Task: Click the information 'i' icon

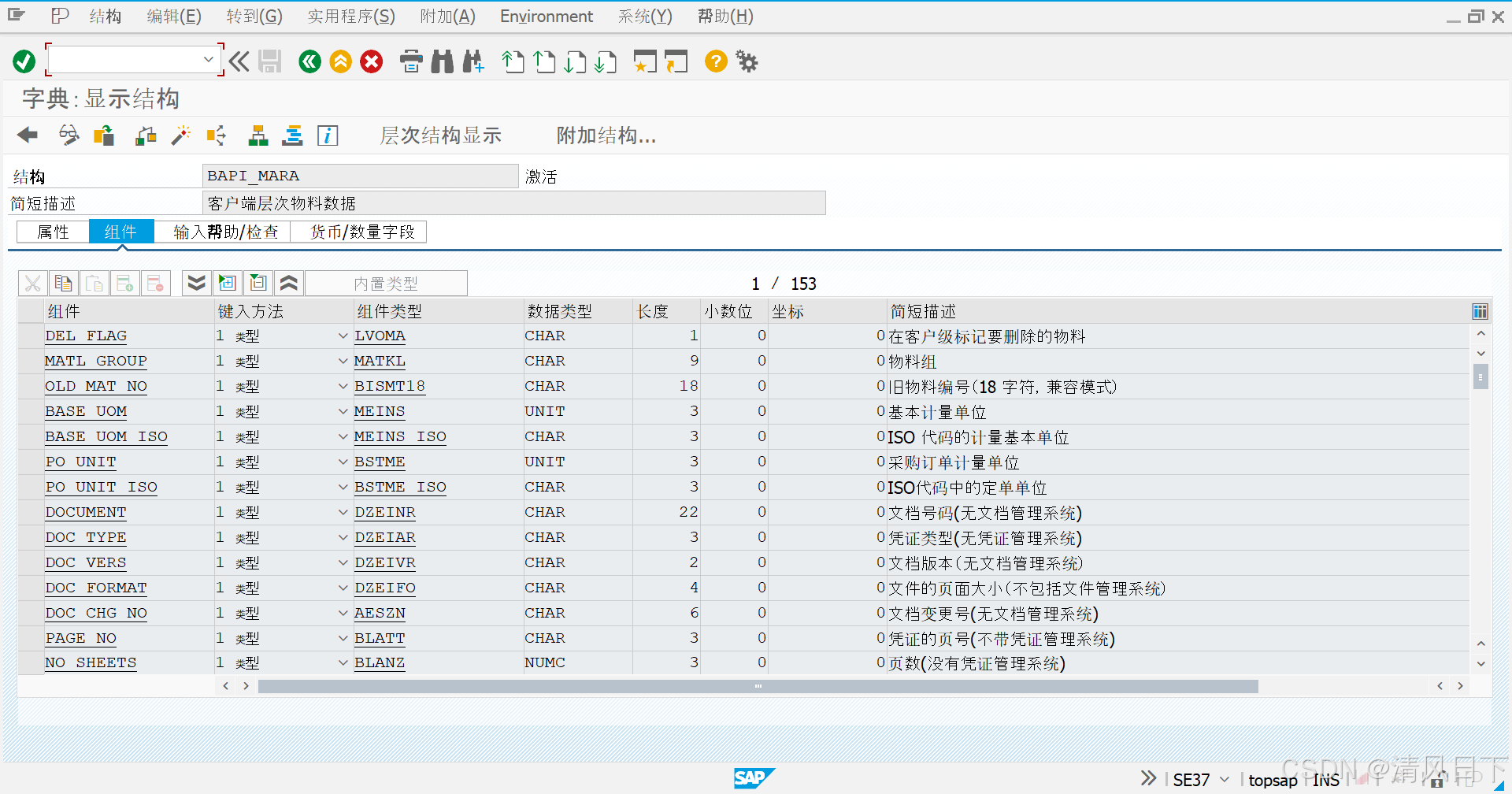Action: tap(328, 135)
